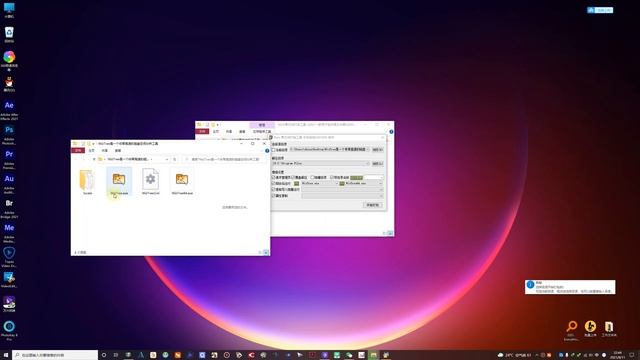Click the front Explorer address path
The height and width of the screenshot is (360, 640).
click(x=128, y=159)
